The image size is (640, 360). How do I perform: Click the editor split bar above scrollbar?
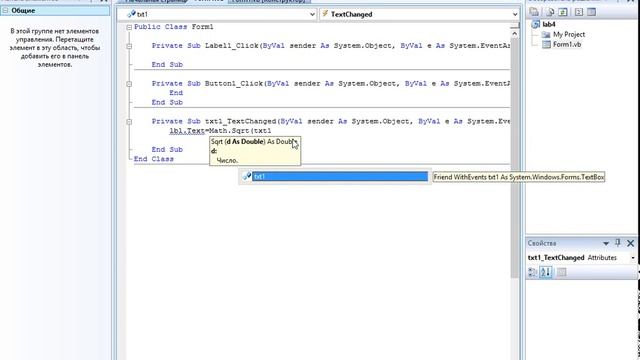point(514,26)
